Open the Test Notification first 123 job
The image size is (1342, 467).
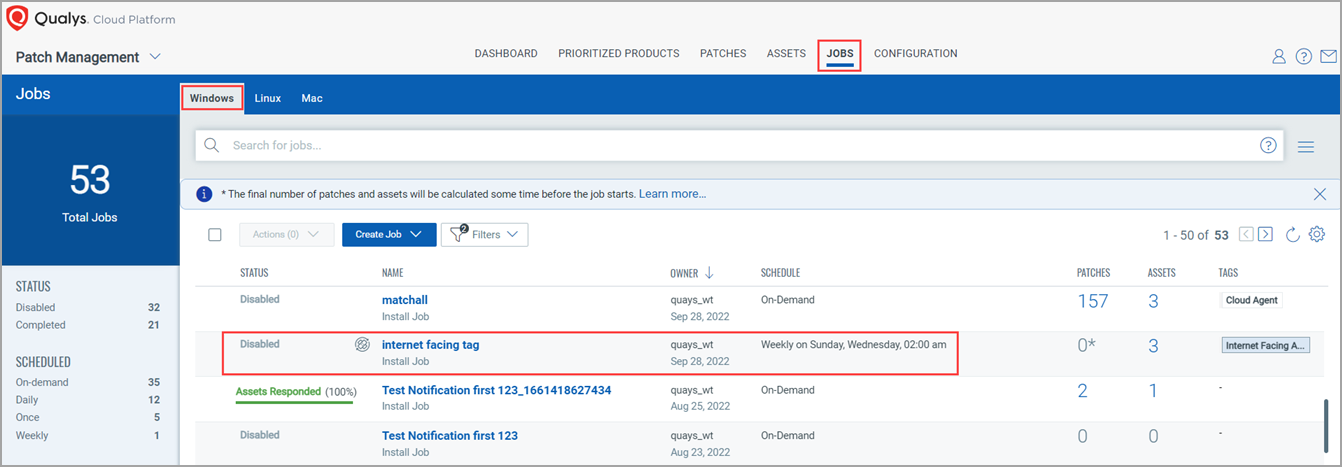pos(450,435)
